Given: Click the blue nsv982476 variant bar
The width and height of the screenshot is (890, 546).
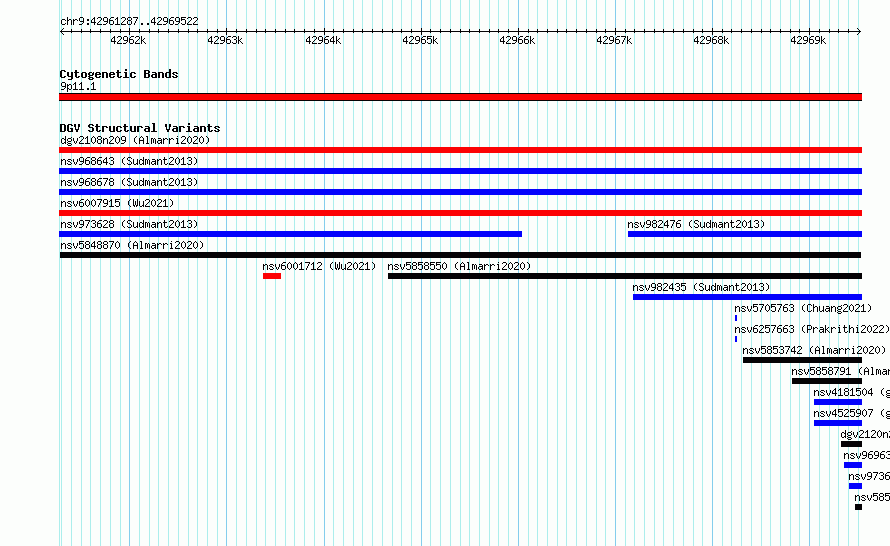Looking at the screenshot, I should 745,234.
